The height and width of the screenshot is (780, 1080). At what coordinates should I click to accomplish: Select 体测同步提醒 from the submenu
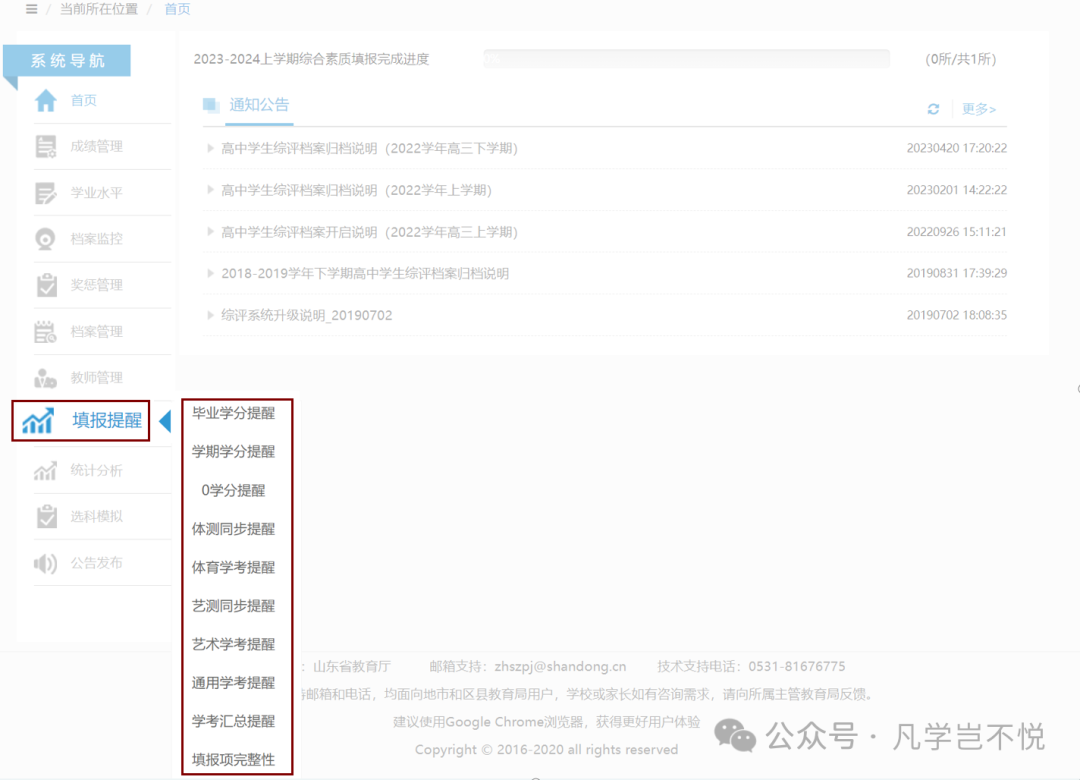(235, 528)
